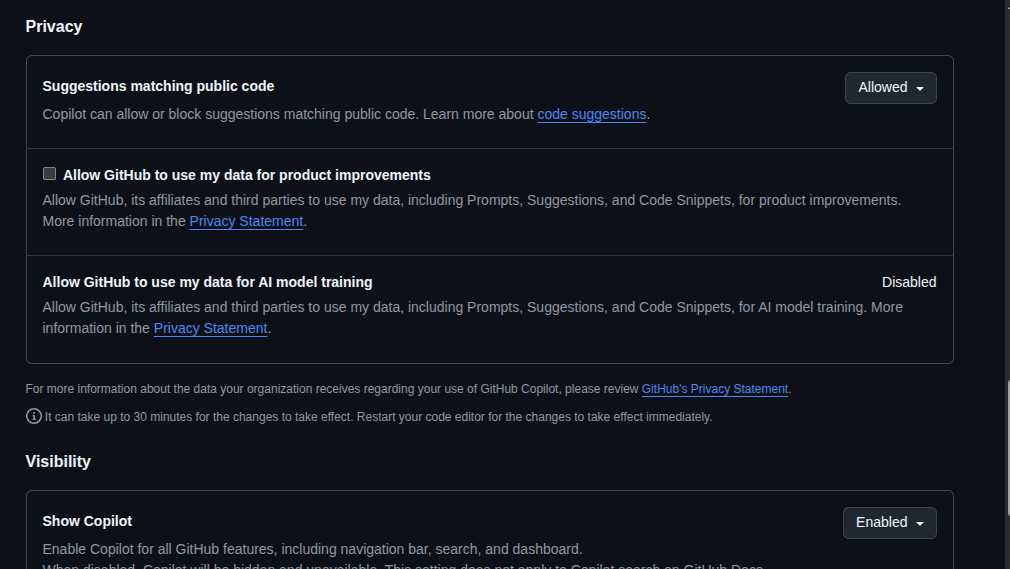Follow the GitHub's Privacy Statement link

click(714, 389)
